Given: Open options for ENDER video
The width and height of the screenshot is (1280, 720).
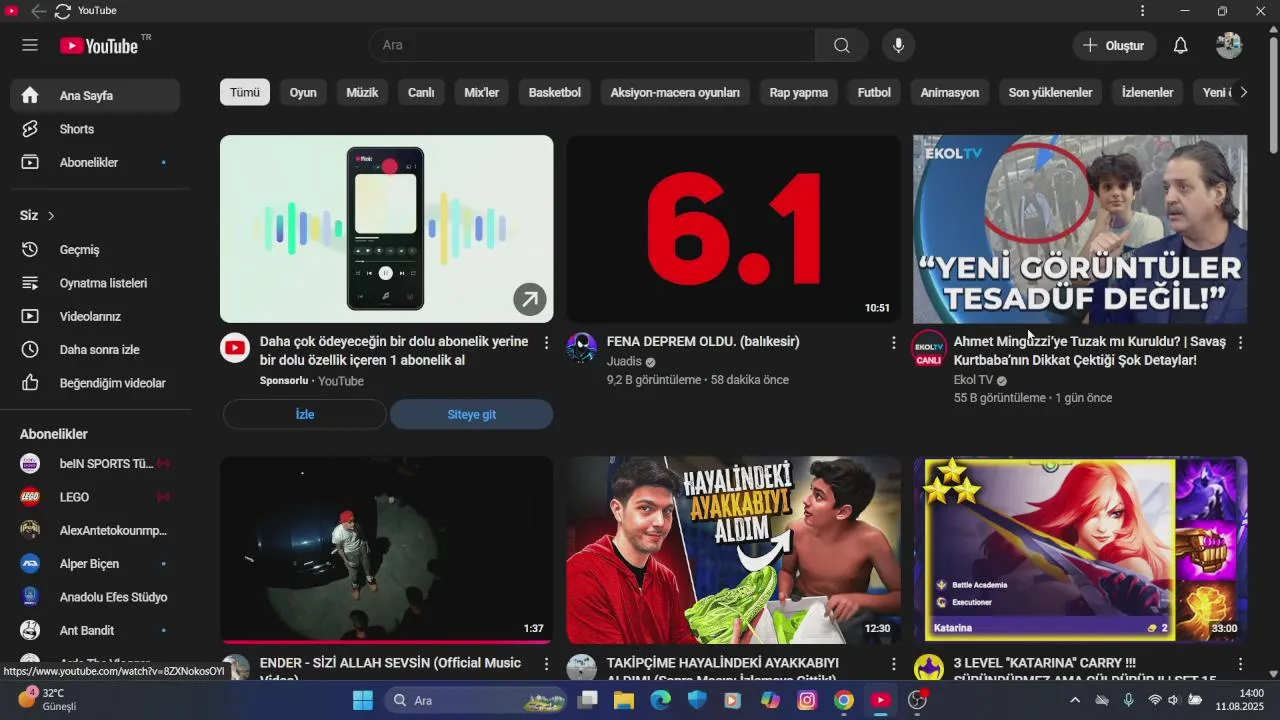Looking at the screenshot, I should pyautogui.click(x=546, y=664).
